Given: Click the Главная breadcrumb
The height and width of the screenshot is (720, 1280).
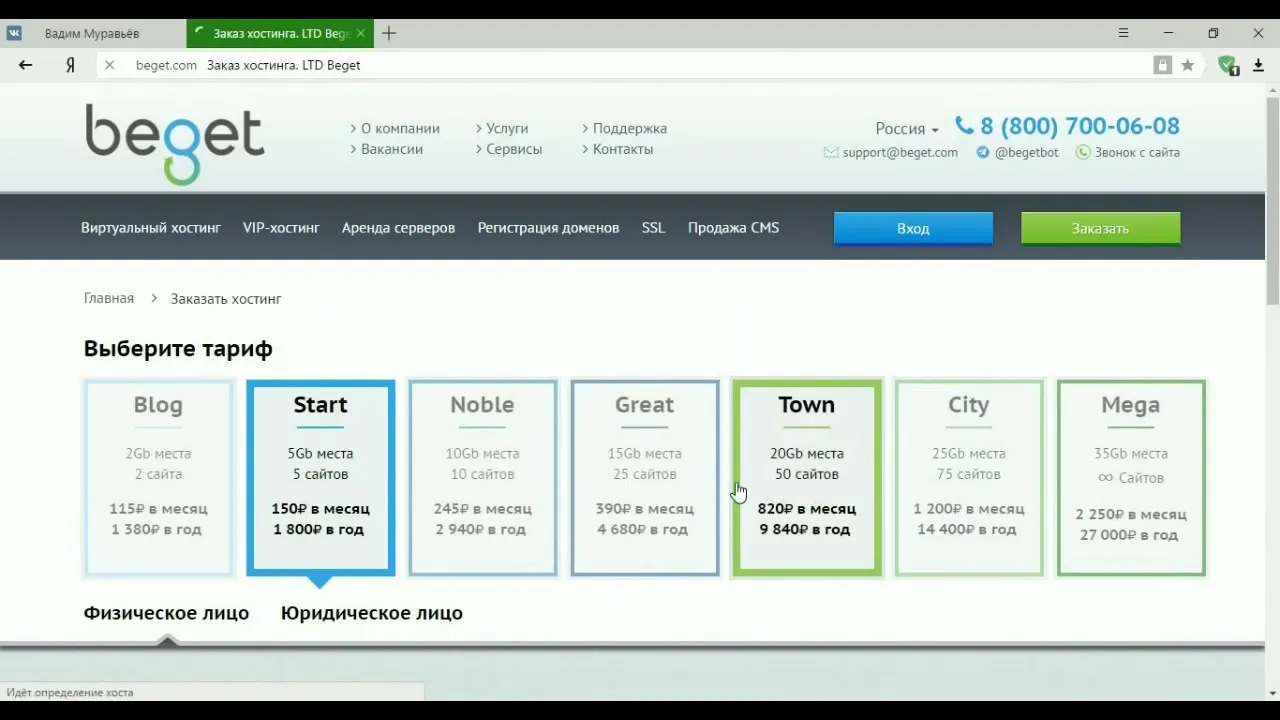Looking at the screenshot, I should 108,298.
